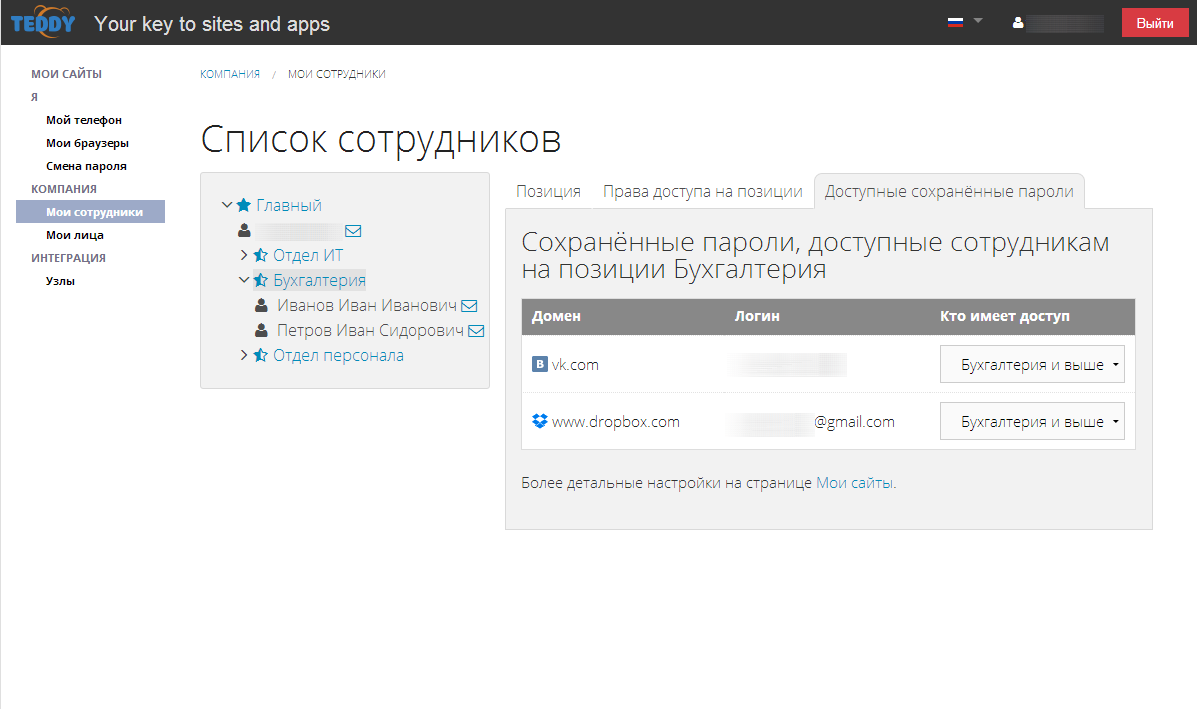Click the КОМПАНИЯ breadcrumb link
Image resolution: width=1197 pixels, height=709 pixels.
pyautogui.click(x=230, y=74)
